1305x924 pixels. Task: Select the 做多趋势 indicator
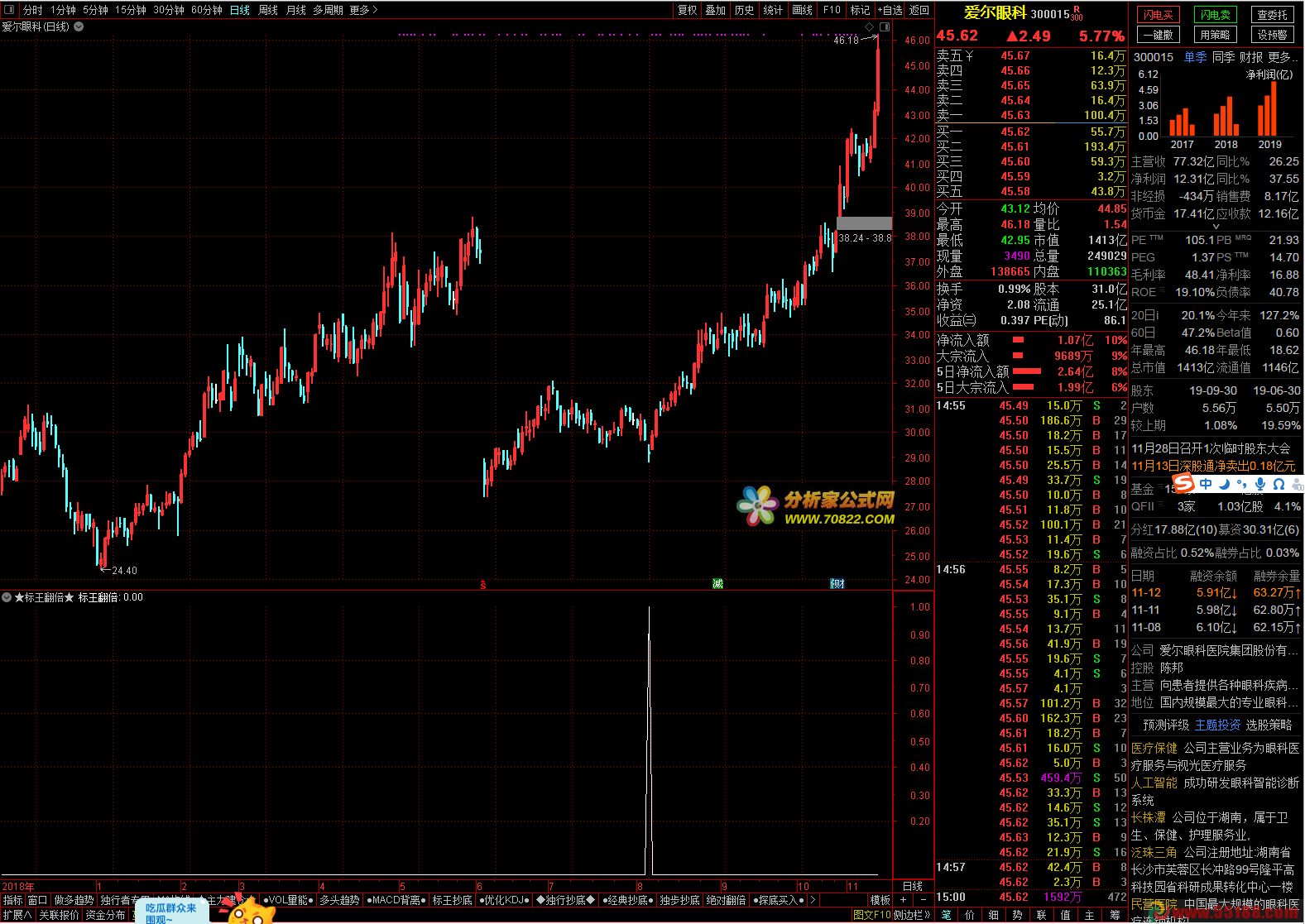point(74,900)
